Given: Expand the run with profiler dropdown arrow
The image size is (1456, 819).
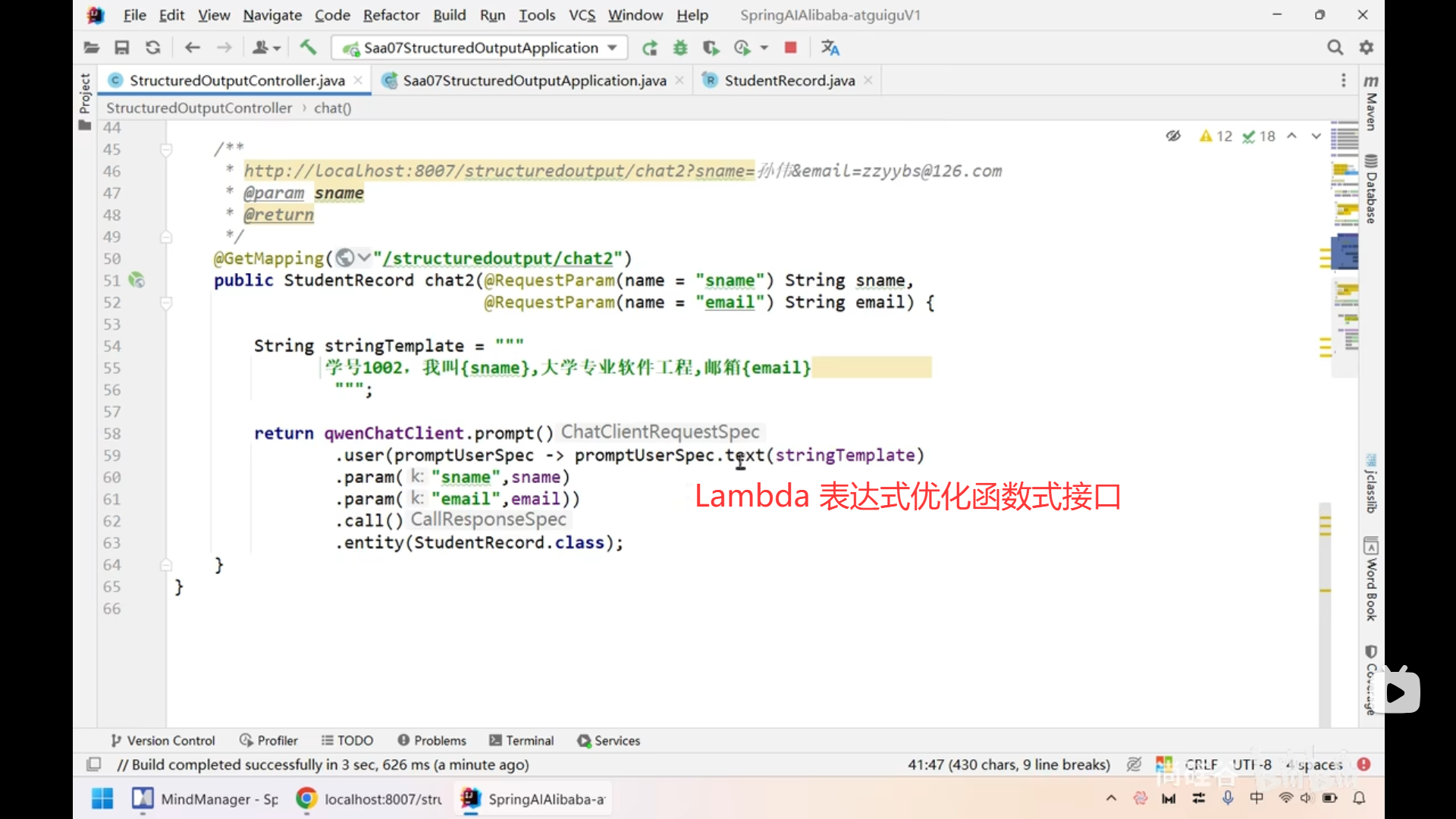Looking at the screenshot, I should 764,48.
